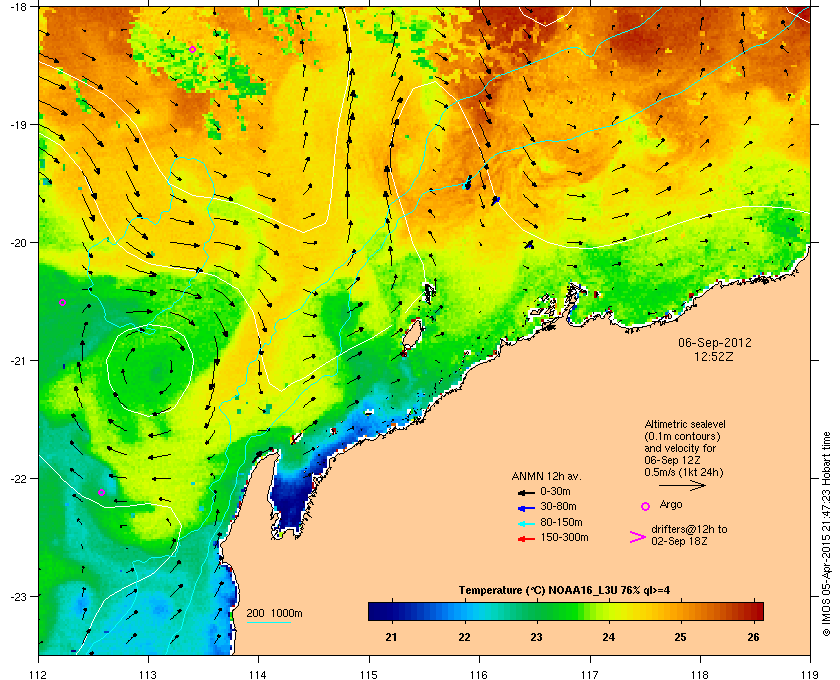Image resolution: width=840 pixels, height=680 pixels.
Task: Click the 118 longitude axis label
Action: [x=700, y=674]
